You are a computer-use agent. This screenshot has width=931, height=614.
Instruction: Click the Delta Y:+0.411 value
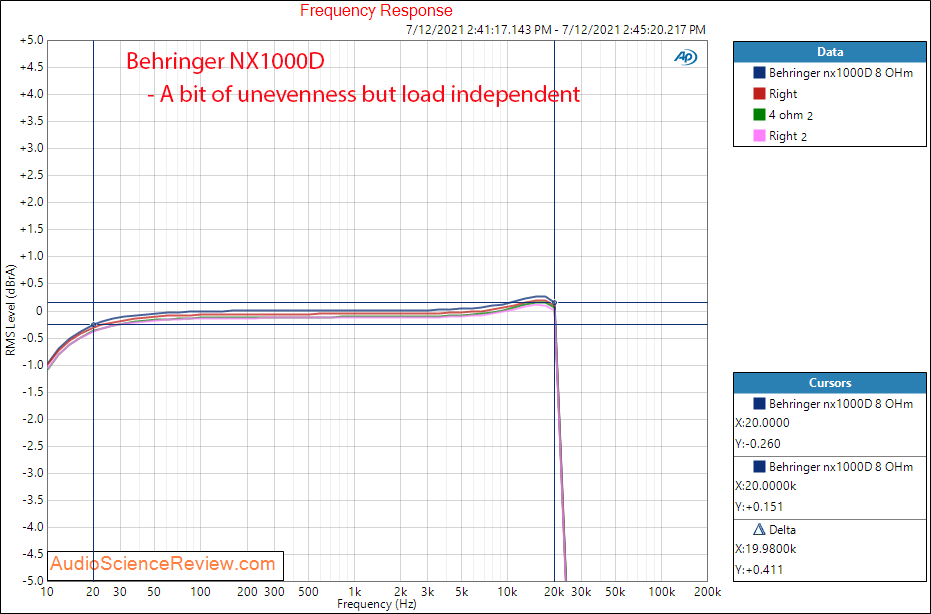(759, 569)
